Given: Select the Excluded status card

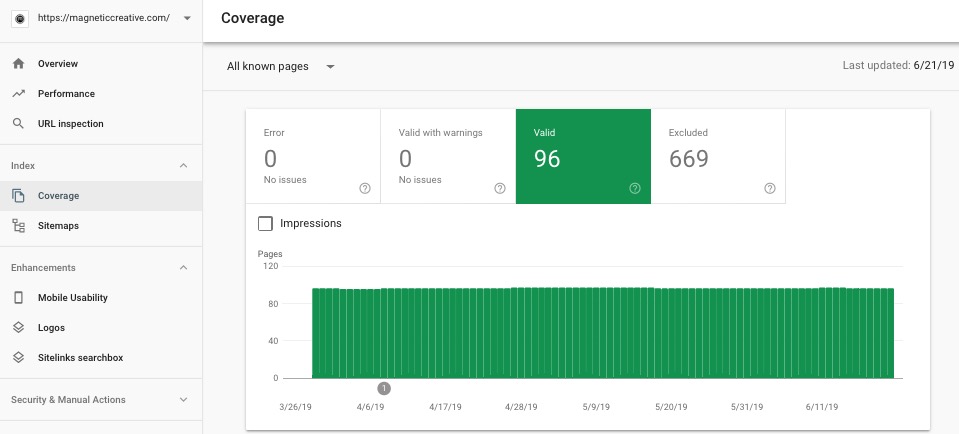Looking at the screenshot, I should [x=718, y=156].
